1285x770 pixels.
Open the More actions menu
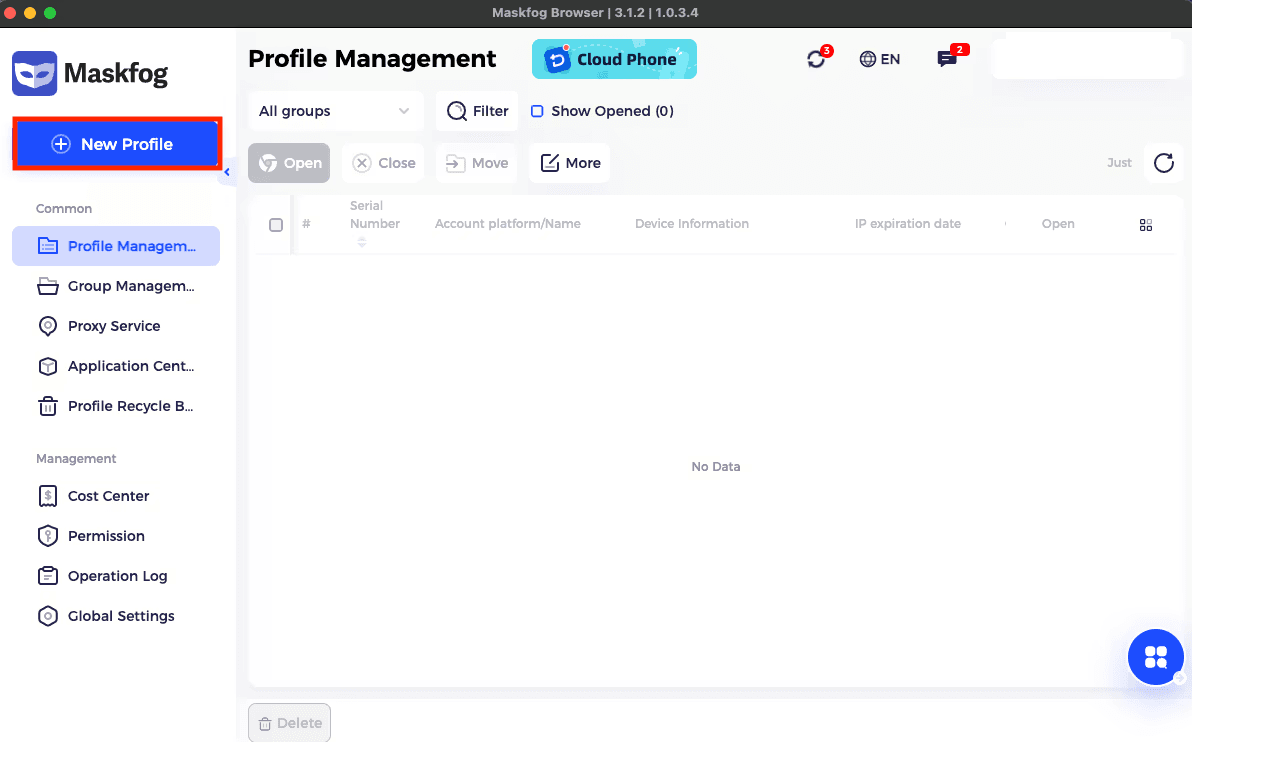[570, 163]
